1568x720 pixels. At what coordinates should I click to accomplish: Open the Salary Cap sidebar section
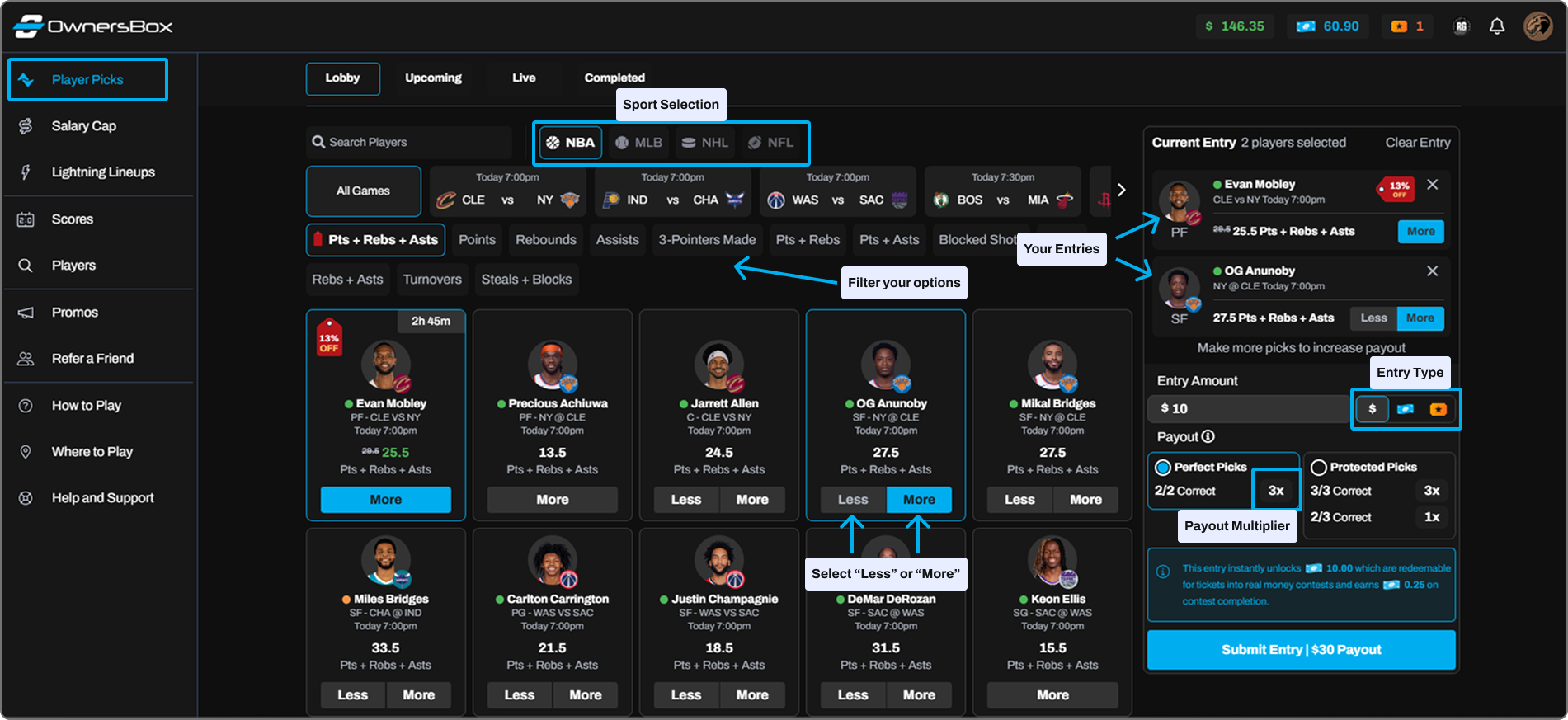pyautogui.click(x=83, y=126)
